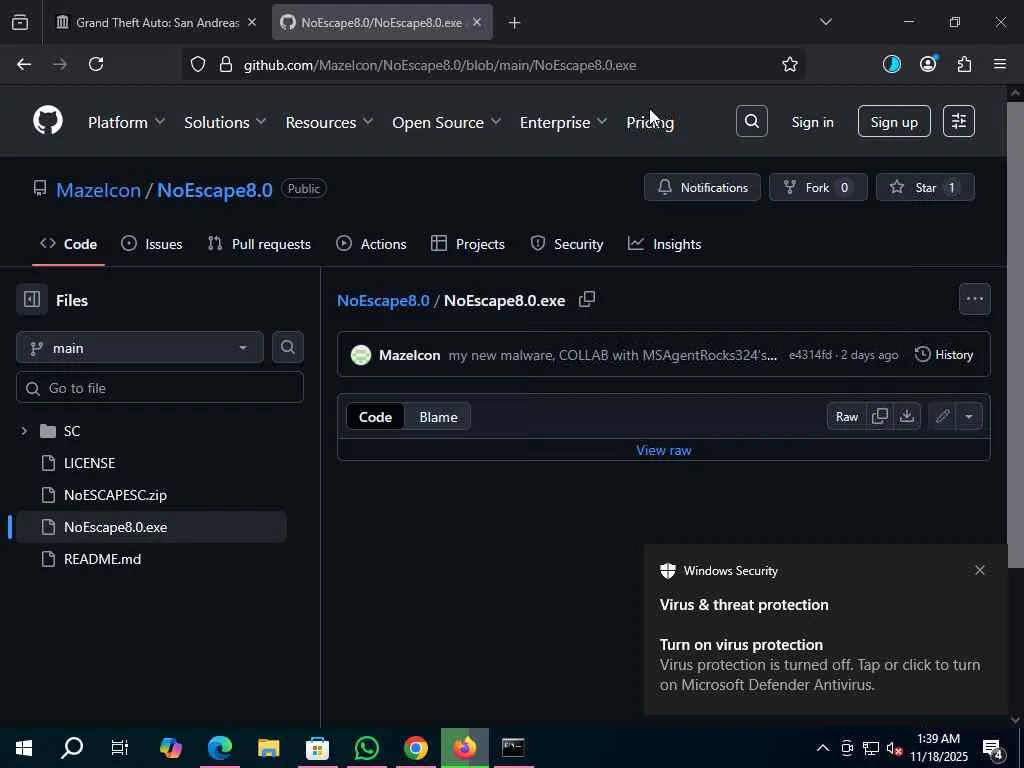This screenshot has height=768, width=1024.
Task: Open the appearance settings sliders icon
Action: coord(959,121)
